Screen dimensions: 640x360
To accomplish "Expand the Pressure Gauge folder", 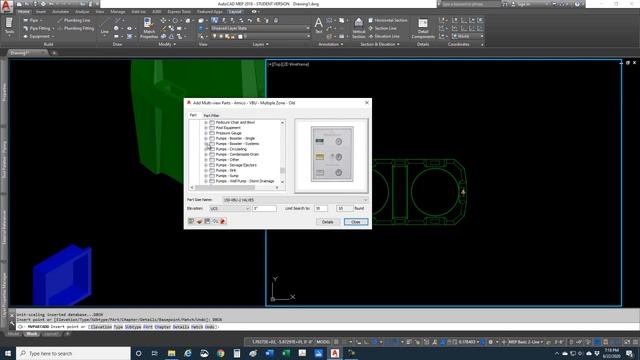I will [206, 133].
